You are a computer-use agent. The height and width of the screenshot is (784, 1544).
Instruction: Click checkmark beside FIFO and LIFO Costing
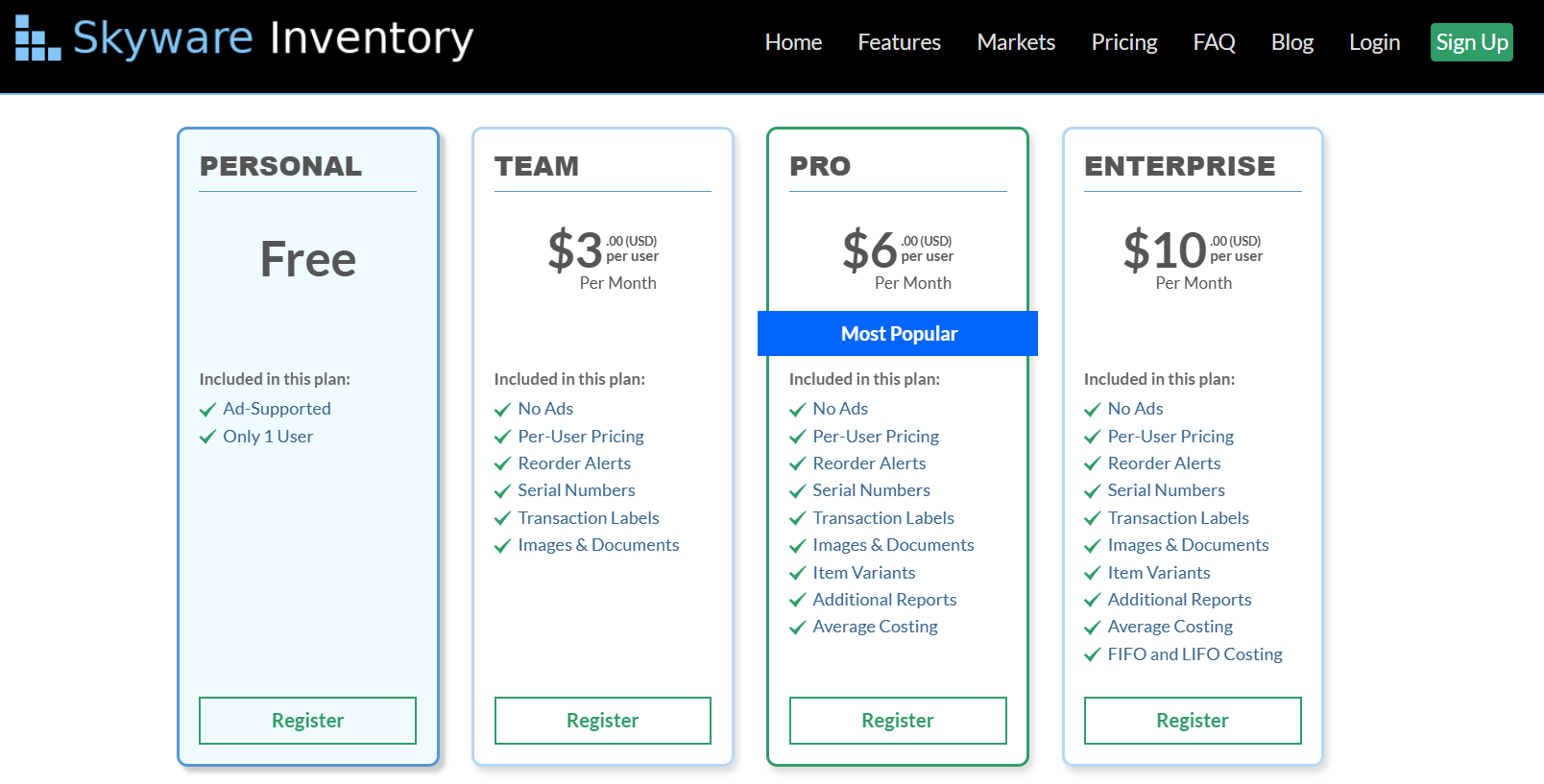[1092, 655]
